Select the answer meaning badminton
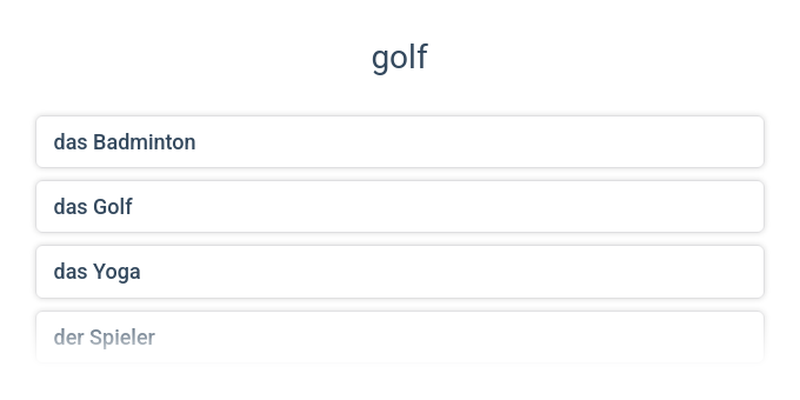 point(400,142)
